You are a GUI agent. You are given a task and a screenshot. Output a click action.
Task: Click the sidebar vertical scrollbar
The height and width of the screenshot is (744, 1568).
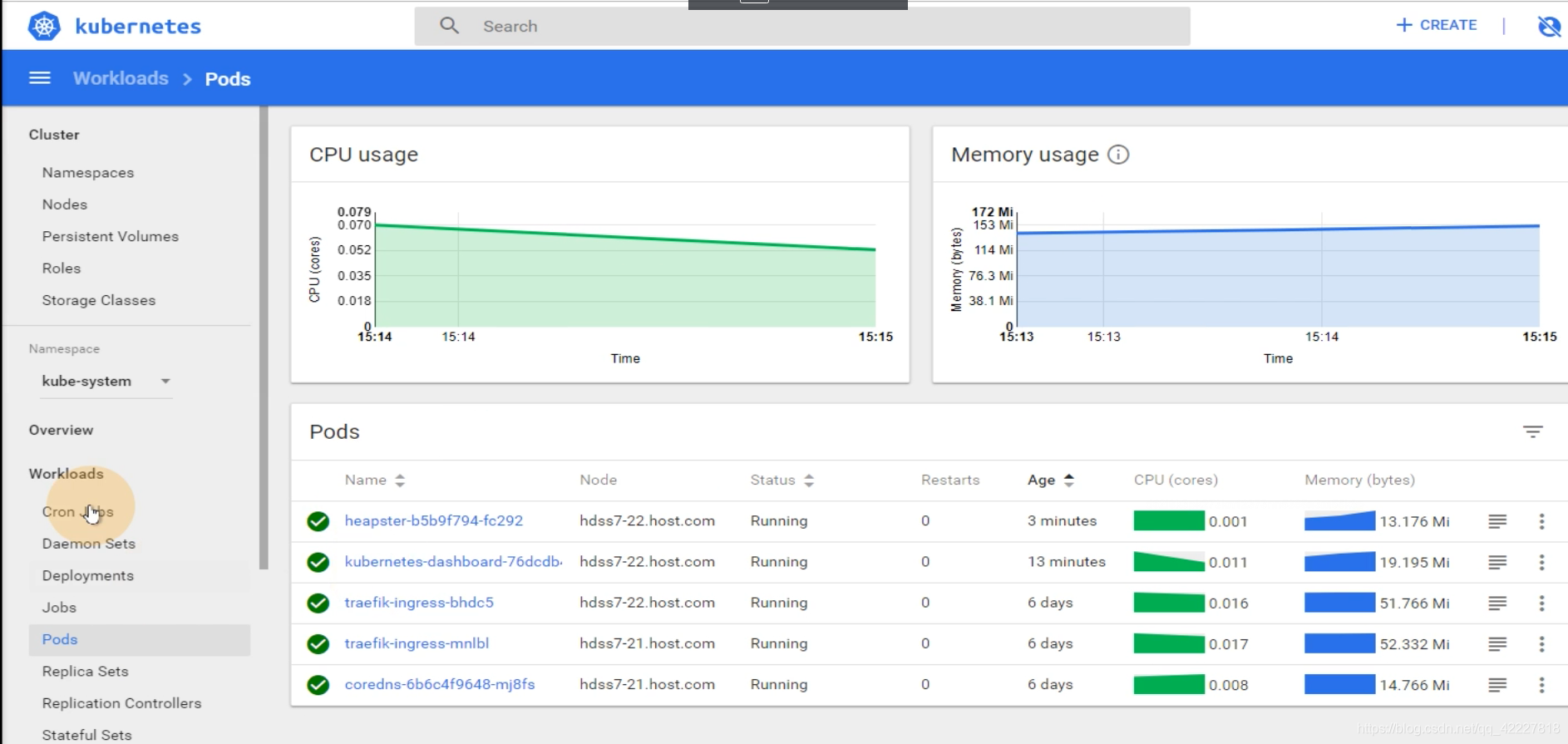264,338
